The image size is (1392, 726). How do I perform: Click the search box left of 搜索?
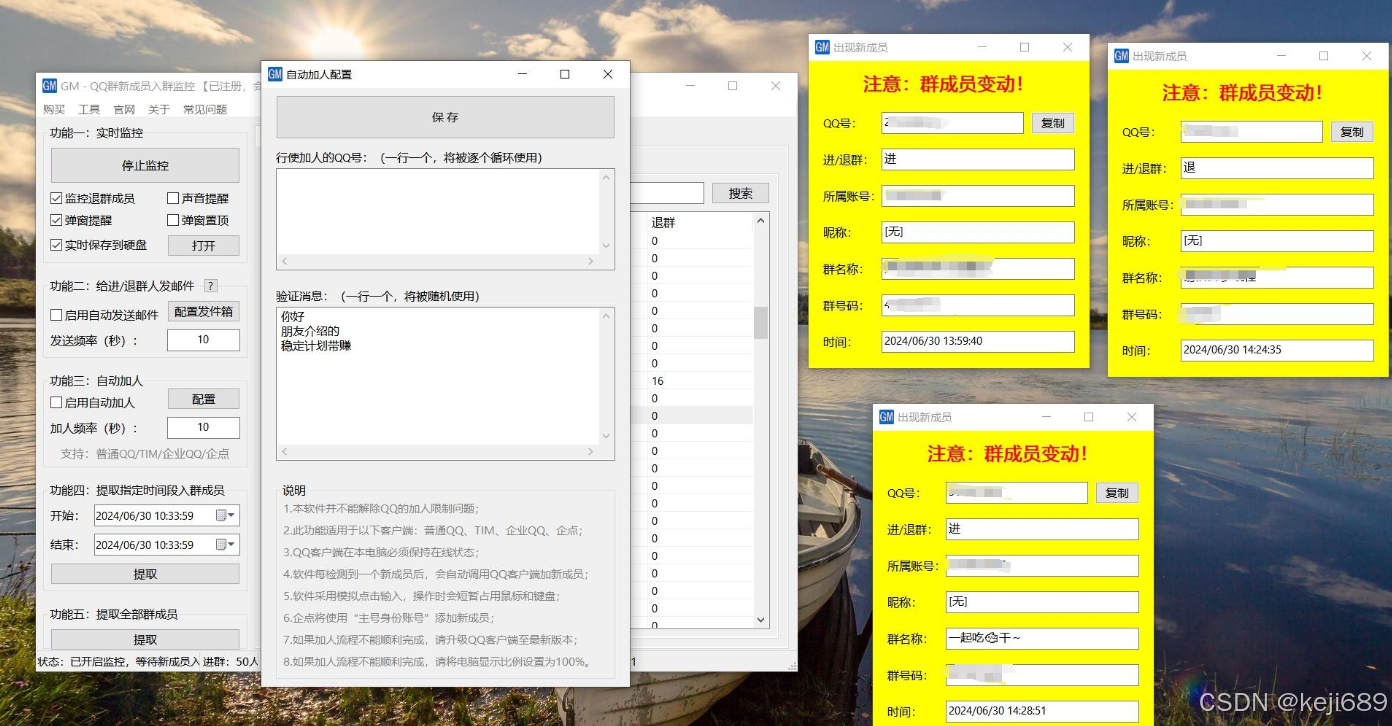667,194
